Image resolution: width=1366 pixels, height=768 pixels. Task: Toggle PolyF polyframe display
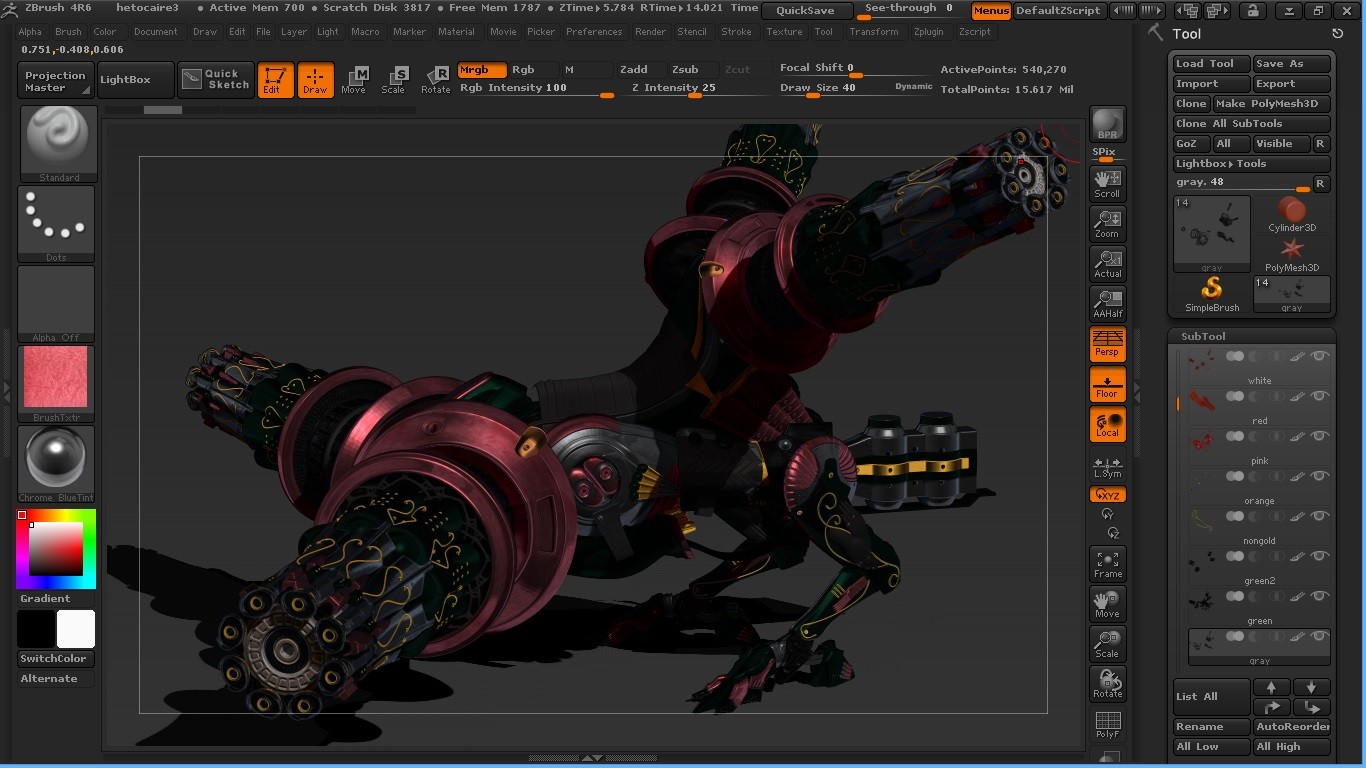pyautogui.click(x=1107, y=725)
